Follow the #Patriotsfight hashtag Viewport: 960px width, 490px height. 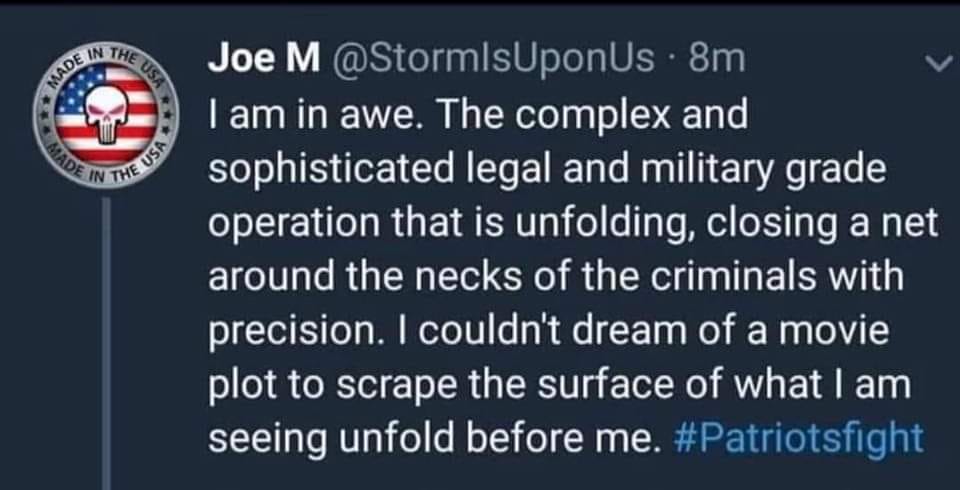794,439
